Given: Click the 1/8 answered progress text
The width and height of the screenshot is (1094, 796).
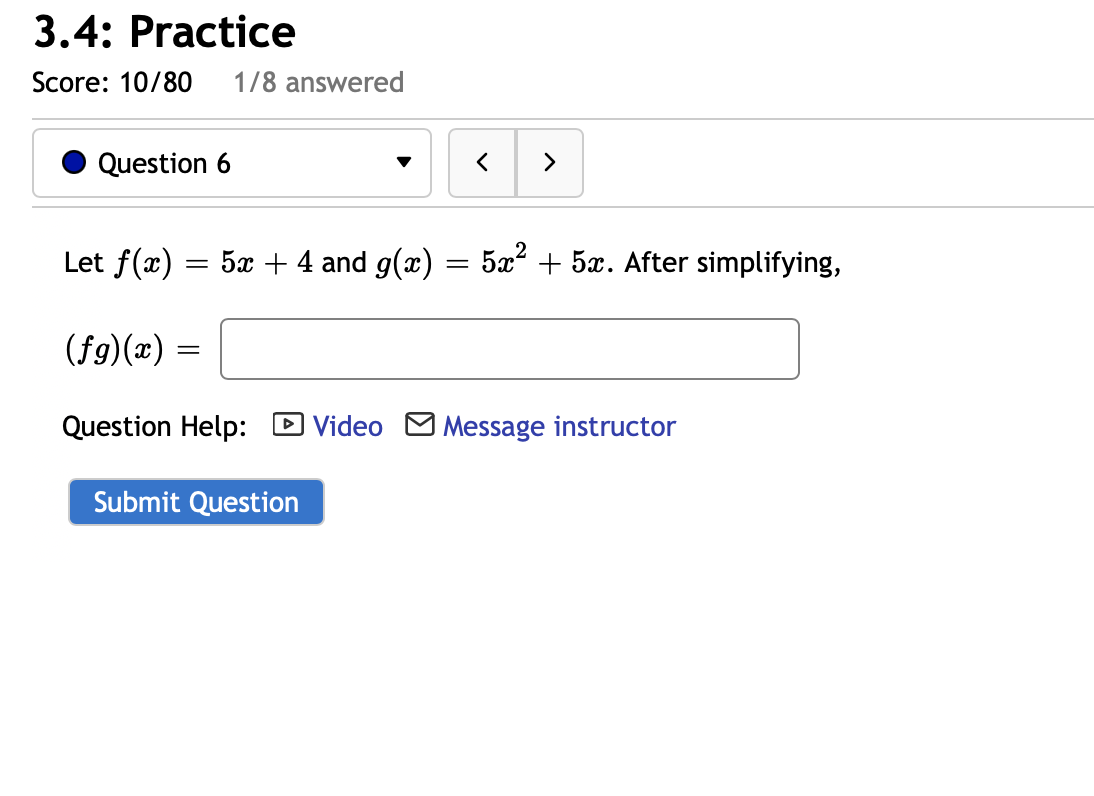Looking at the screenshot, I should pyautogui.click(x=319, y=83).
